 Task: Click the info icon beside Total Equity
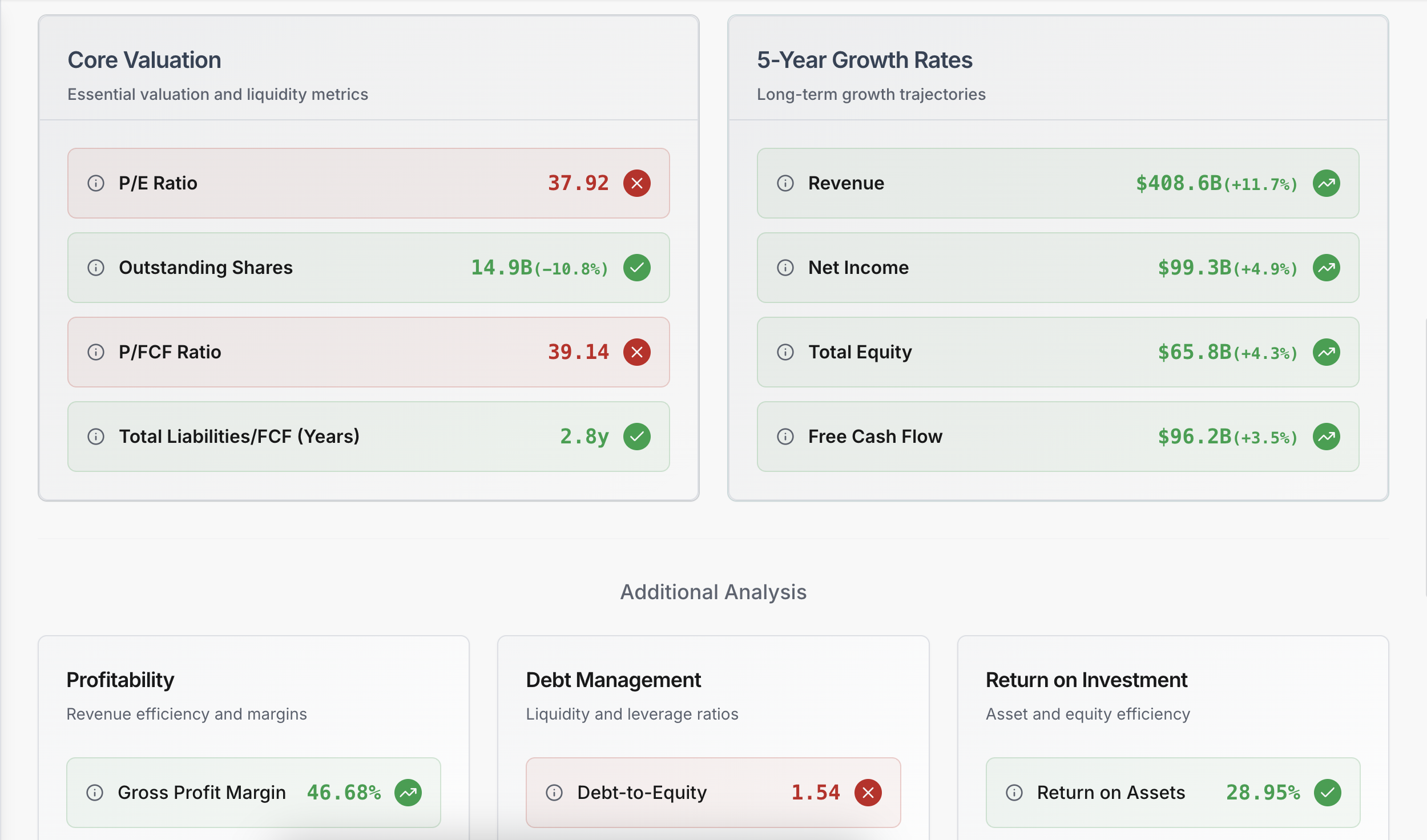785,352
